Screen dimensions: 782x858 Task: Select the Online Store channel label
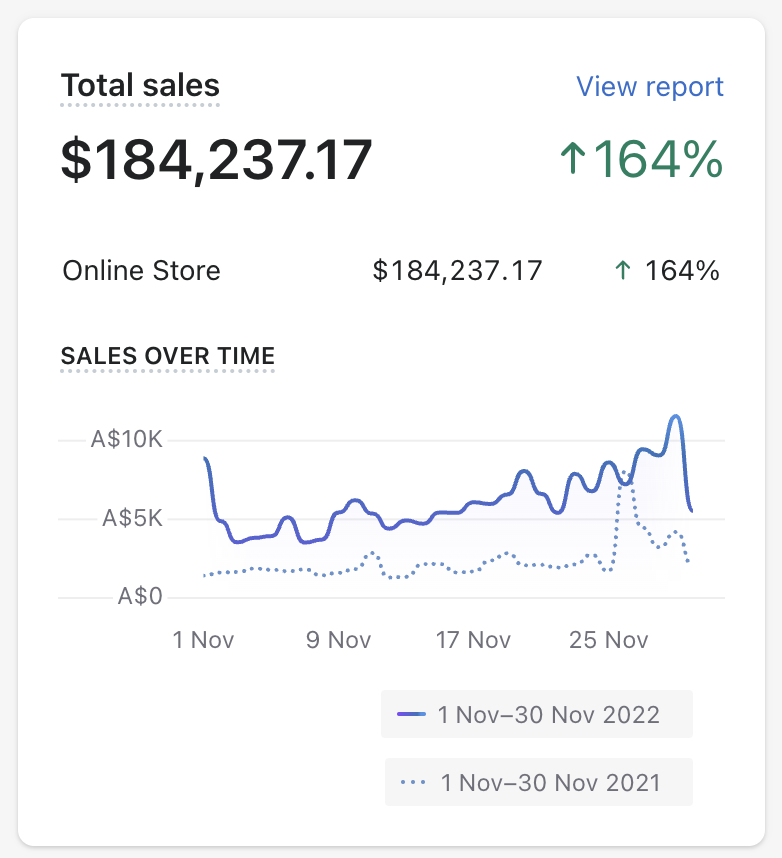coord(141,271)
